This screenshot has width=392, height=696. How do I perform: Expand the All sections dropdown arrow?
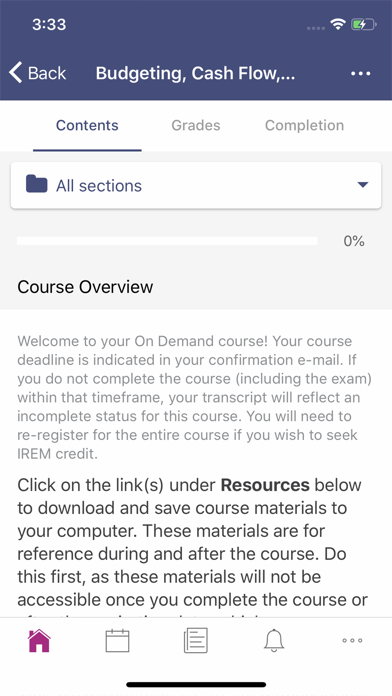pos(363,185)
